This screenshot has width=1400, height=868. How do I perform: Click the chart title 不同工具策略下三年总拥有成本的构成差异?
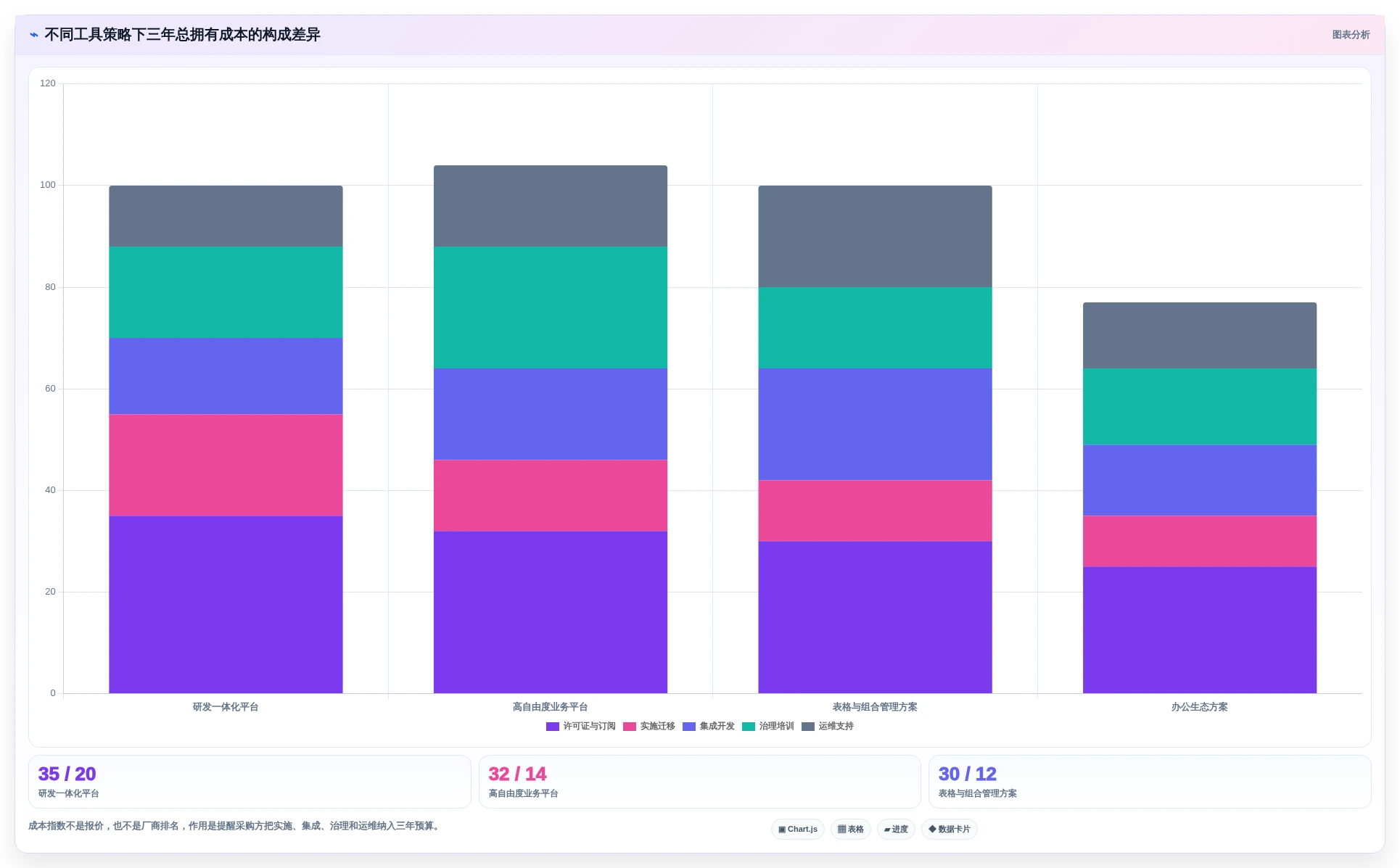182,35
